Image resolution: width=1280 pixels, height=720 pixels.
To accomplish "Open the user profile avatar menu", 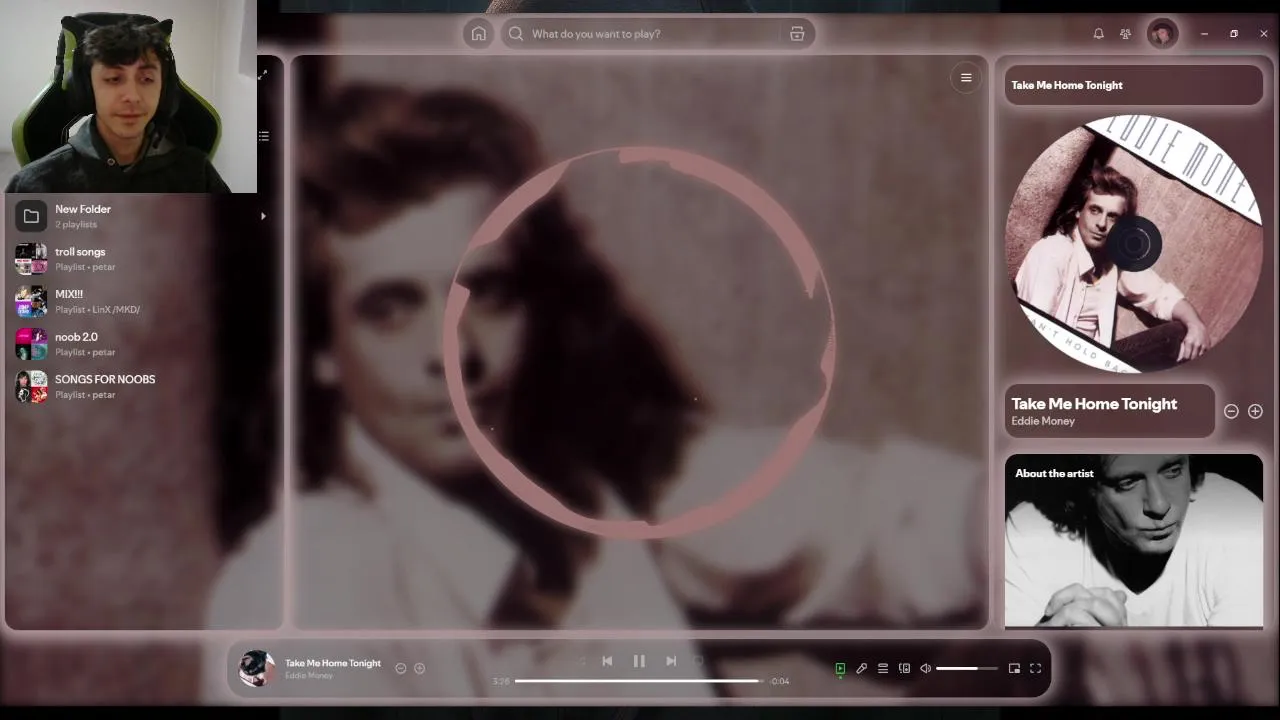I will click(x=1162, y=34).
